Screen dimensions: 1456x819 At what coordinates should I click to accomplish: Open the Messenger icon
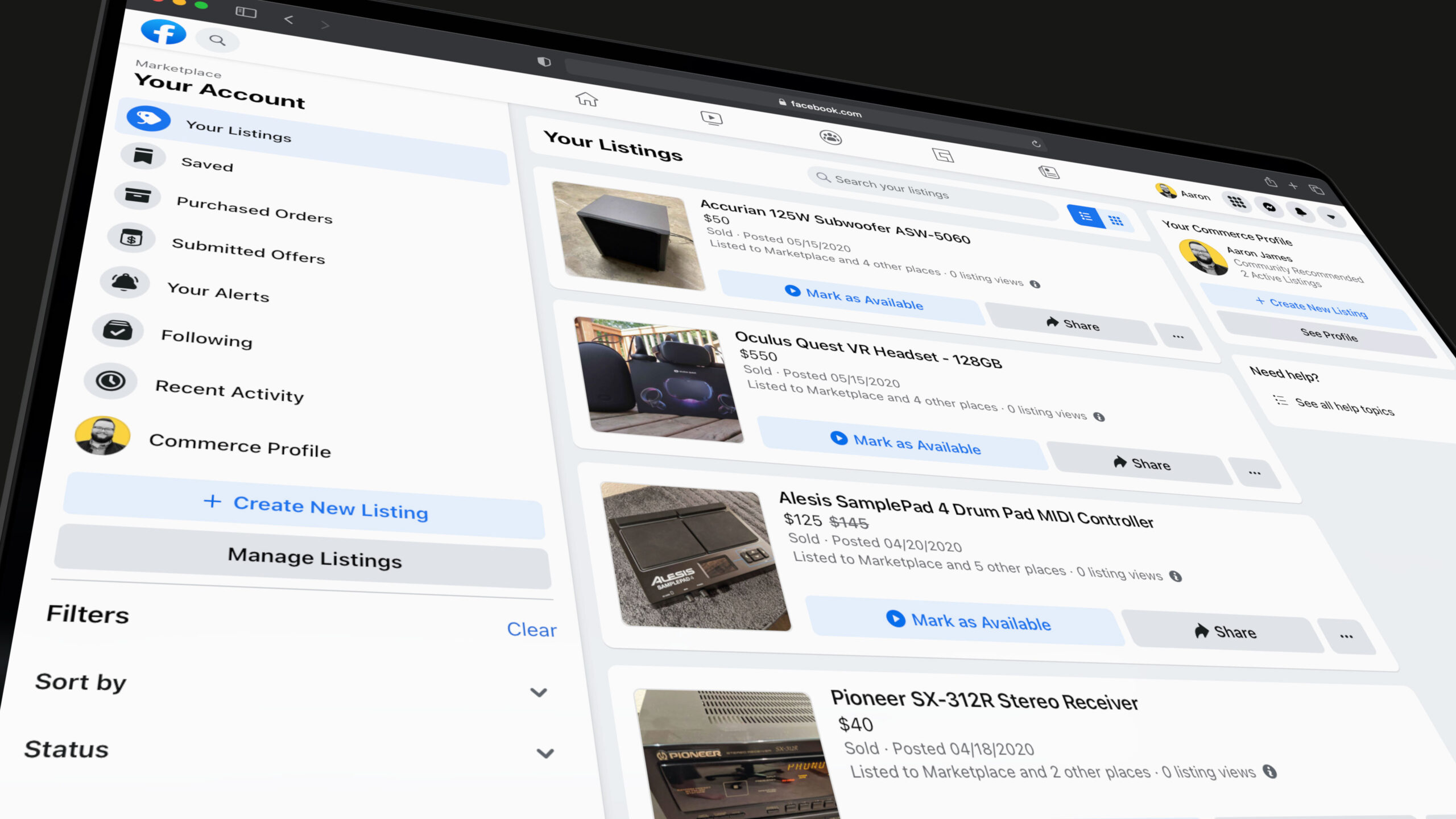coord(1269,208)
